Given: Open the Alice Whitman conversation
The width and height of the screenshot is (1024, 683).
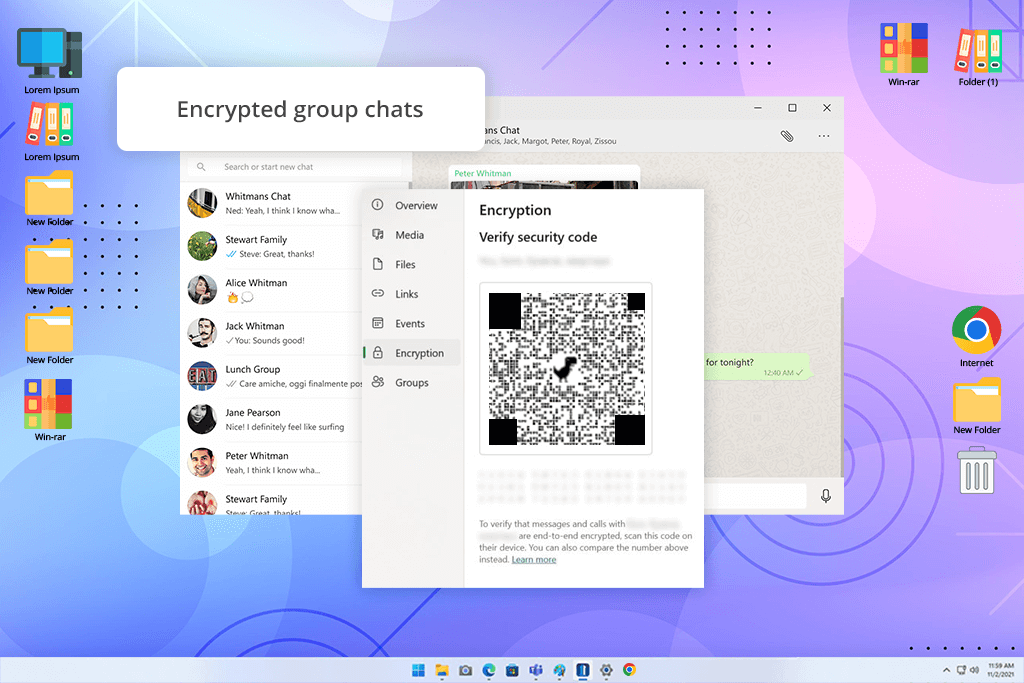Looking at the screenshot, I should 272,290.
